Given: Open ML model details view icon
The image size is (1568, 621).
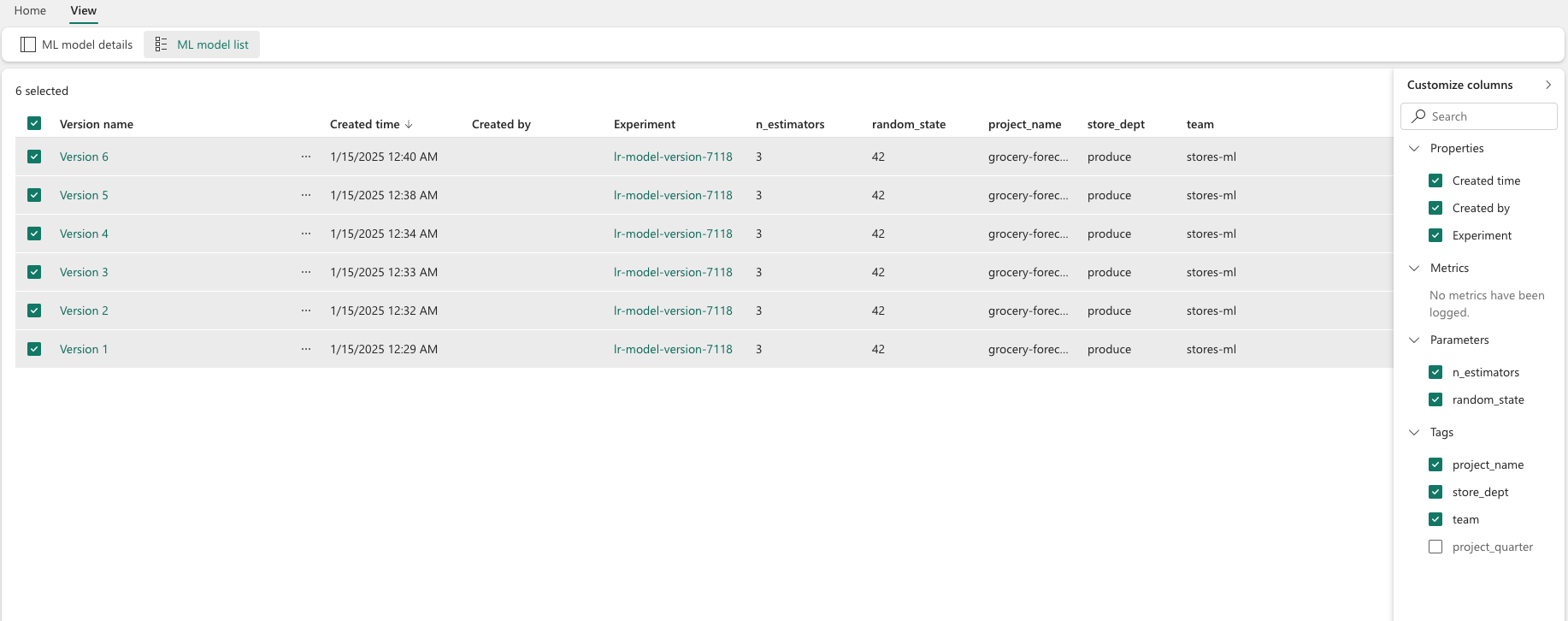Looking at the screenshot, I should (28, 44).
